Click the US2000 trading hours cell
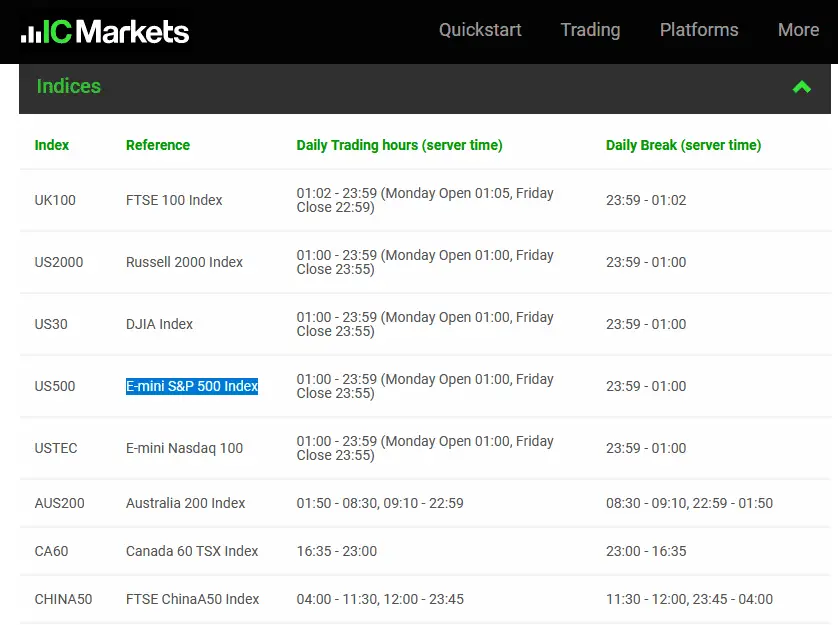This screenshot has height=625, width=838. coord(425,262)
